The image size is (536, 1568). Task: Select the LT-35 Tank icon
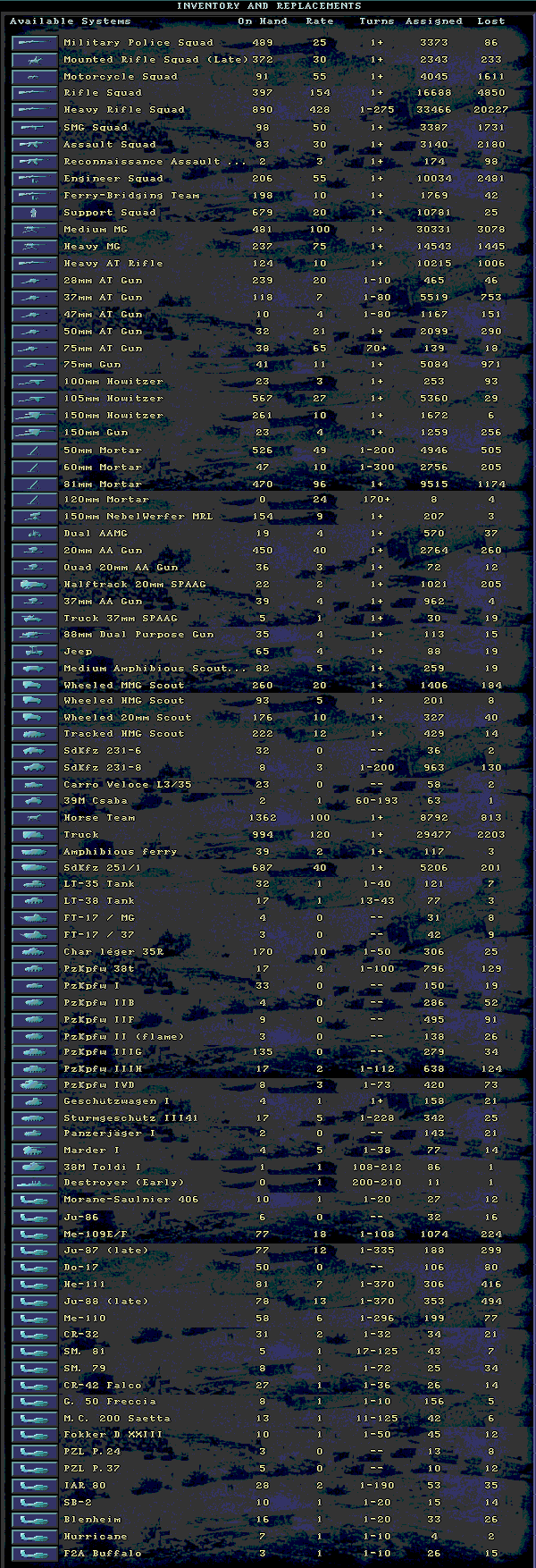[34, 883]
